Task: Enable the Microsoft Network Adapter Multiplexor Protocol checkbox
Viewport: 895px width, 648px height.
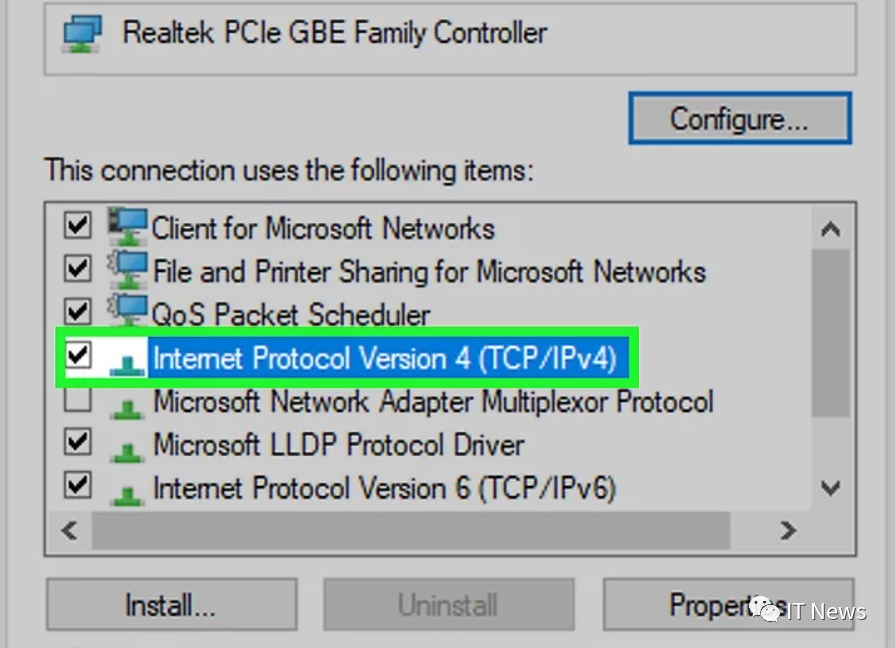Action: (77, 400)
